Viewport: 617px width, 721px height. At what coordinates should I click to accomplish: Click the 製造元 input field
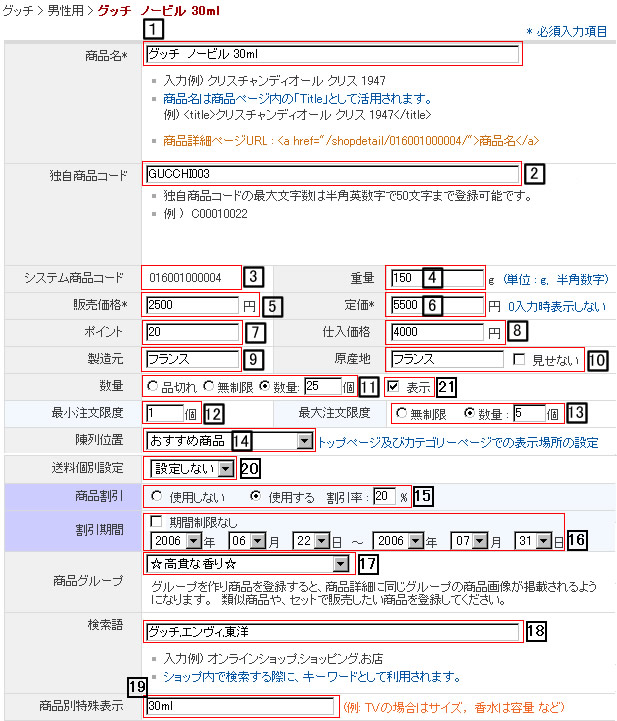[193, 359]
